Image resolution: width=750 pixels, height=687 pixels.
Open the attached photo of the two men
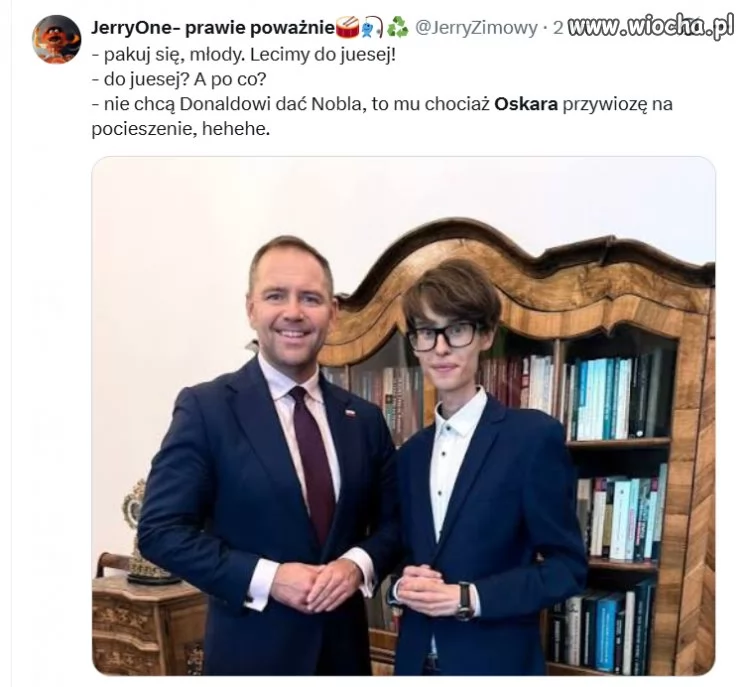click(x=404, y=416)
